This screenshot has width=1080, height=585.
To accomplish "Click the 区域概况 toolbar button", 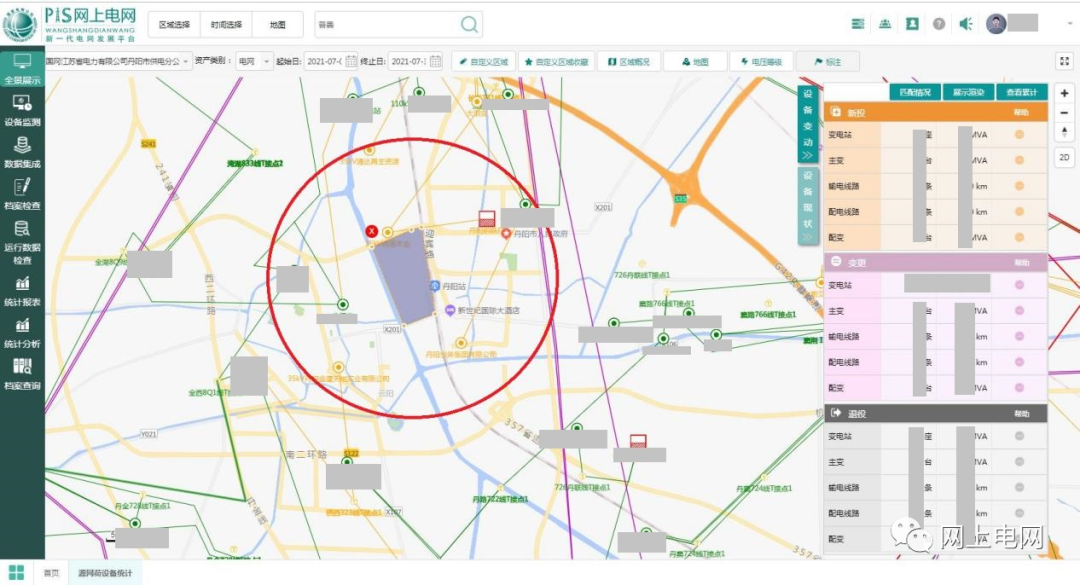I will pos(629,61).
